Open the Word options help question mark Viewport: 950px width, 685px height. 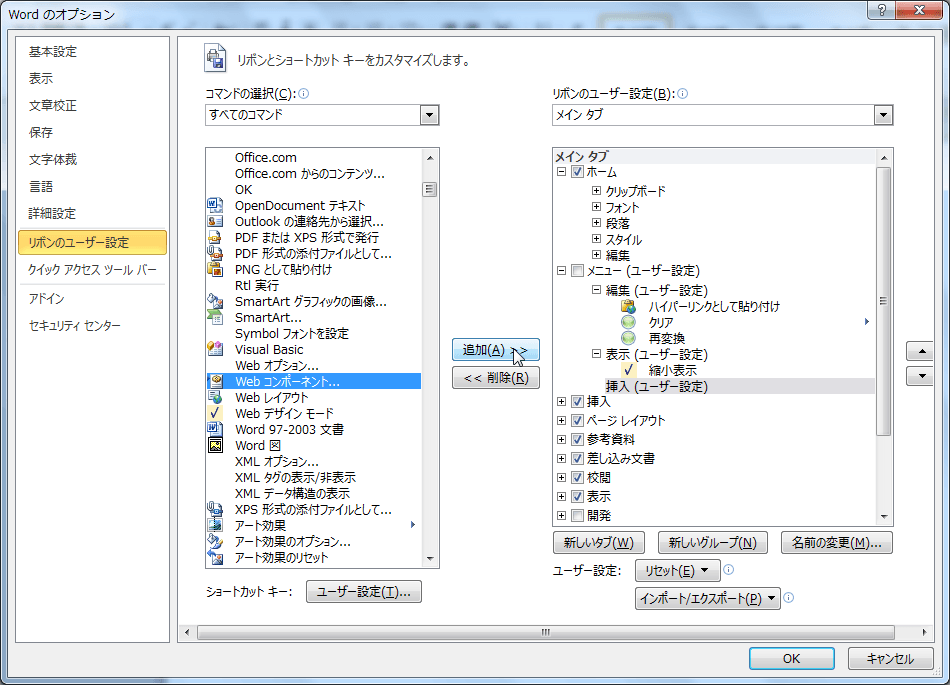click(882, 10)
